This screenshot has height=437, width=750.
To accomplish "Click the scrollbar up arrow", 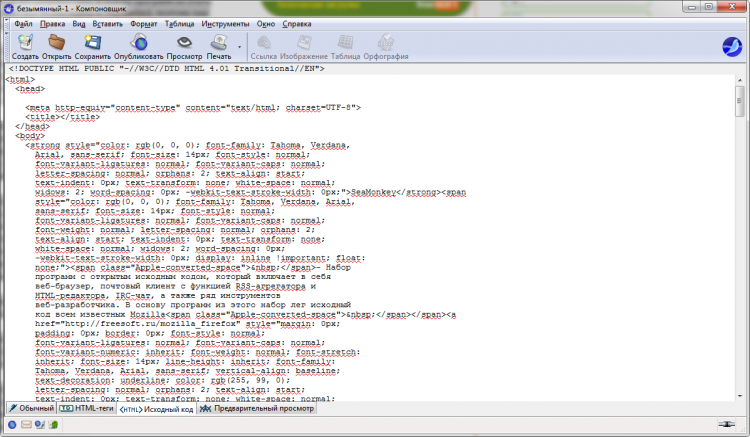I will (739, 80).
